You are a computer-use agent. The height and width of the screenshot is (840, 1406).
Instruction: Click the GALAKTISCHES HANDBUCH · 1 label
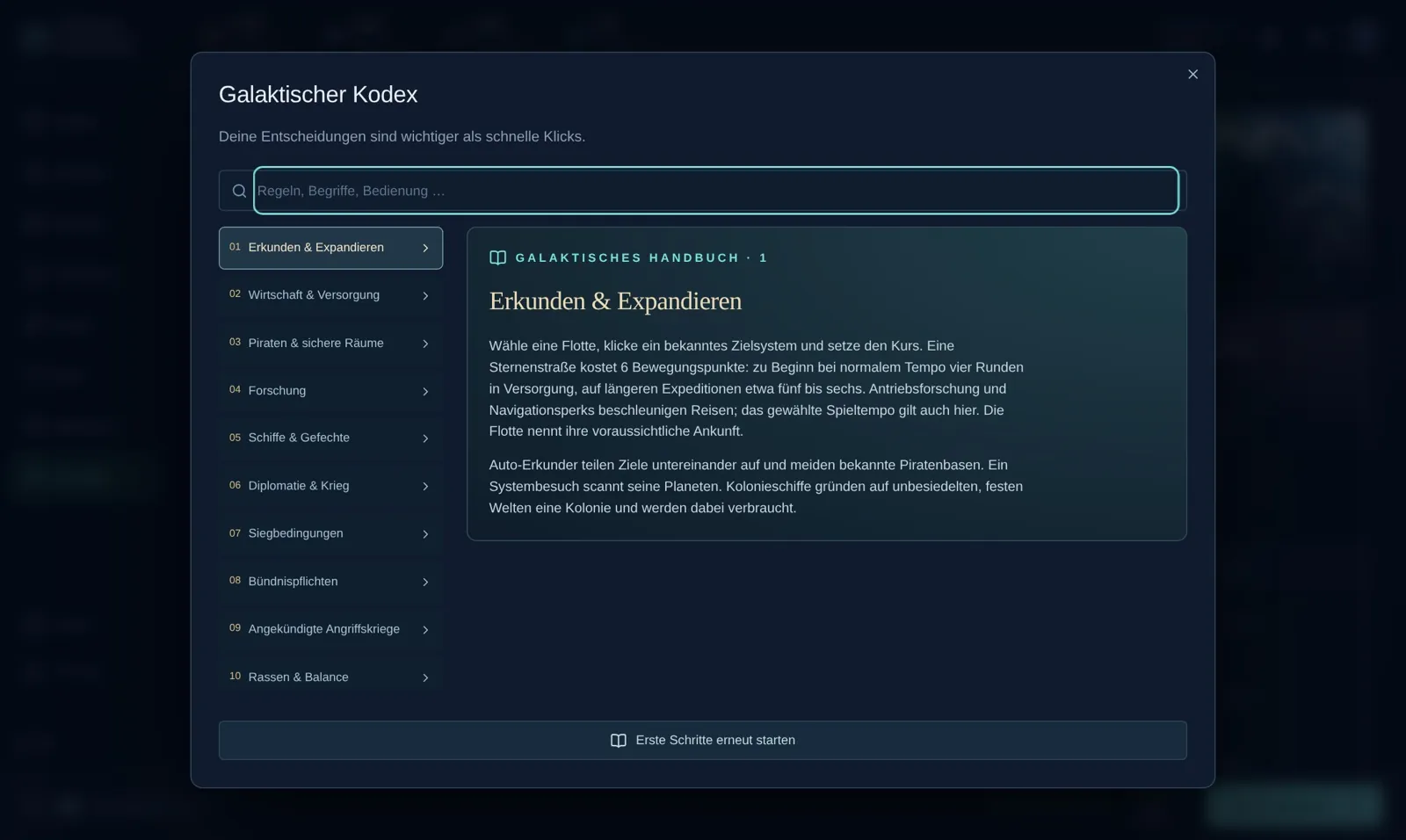(x=641, y=258)
